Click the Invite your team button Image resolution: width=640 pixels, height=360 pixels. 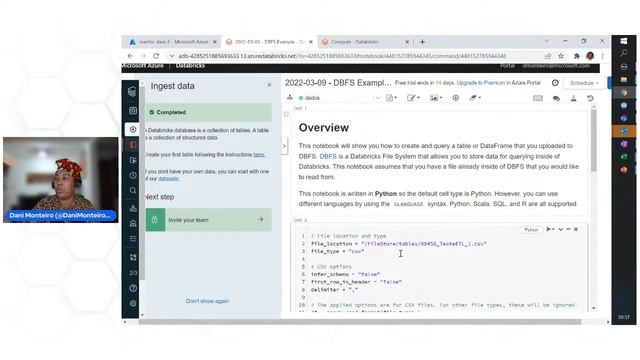(x=209, y=220)
